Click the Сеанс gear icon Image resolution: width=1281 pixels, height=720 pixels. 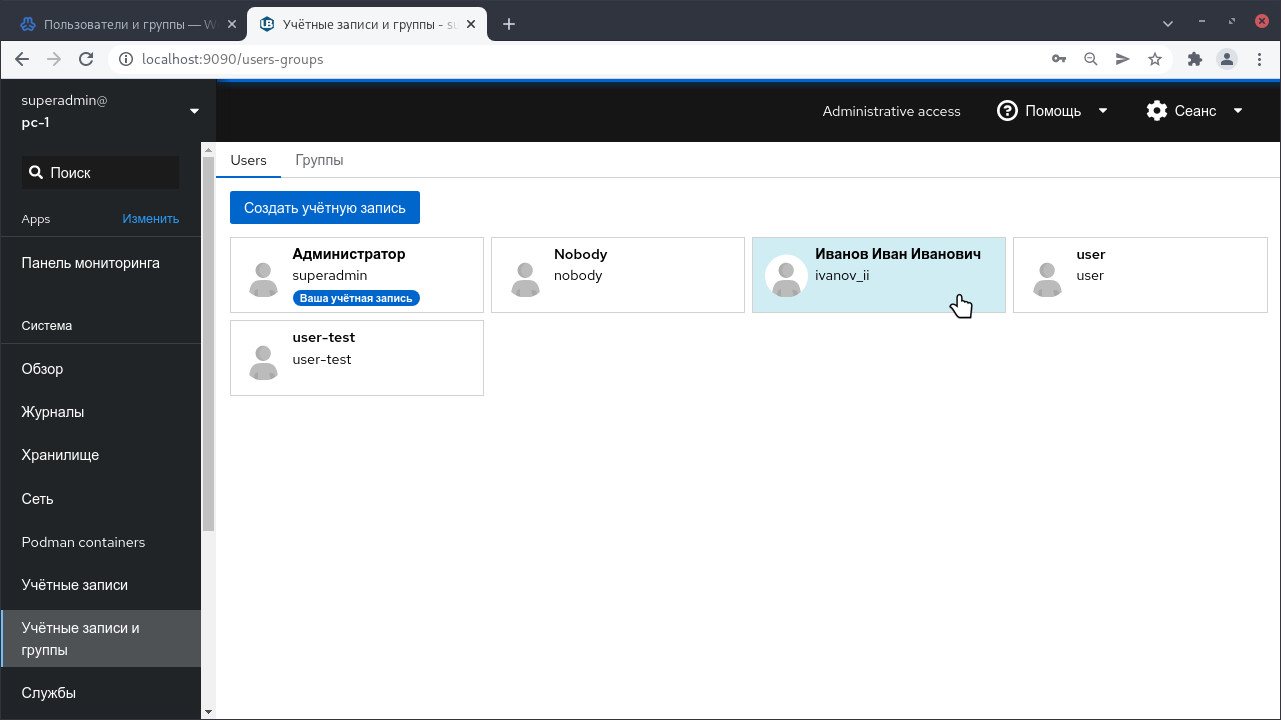coord(1157,110)
